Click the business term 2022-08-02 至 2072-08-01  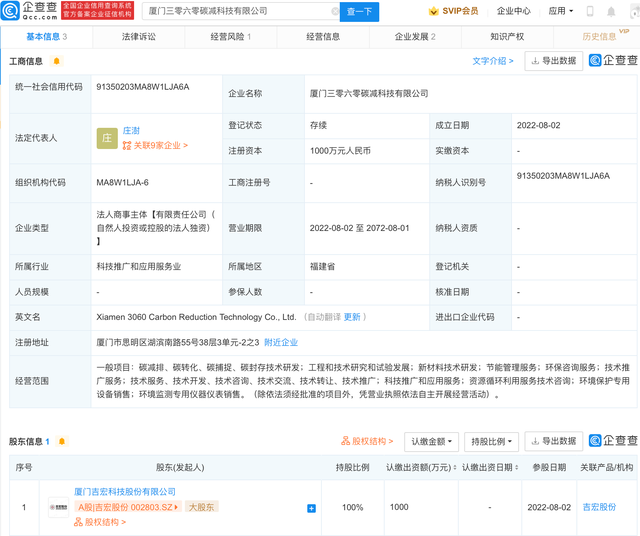[x=359, y=228]
